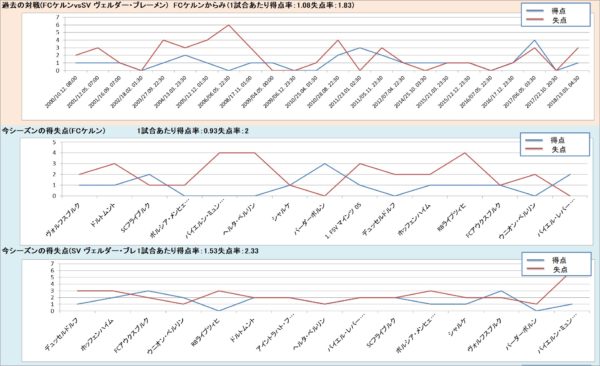The image size is (600, 366).
Task: Click "ホッフェンハイム" label in the FCケルン chart
Action: (x=414, y=219)
